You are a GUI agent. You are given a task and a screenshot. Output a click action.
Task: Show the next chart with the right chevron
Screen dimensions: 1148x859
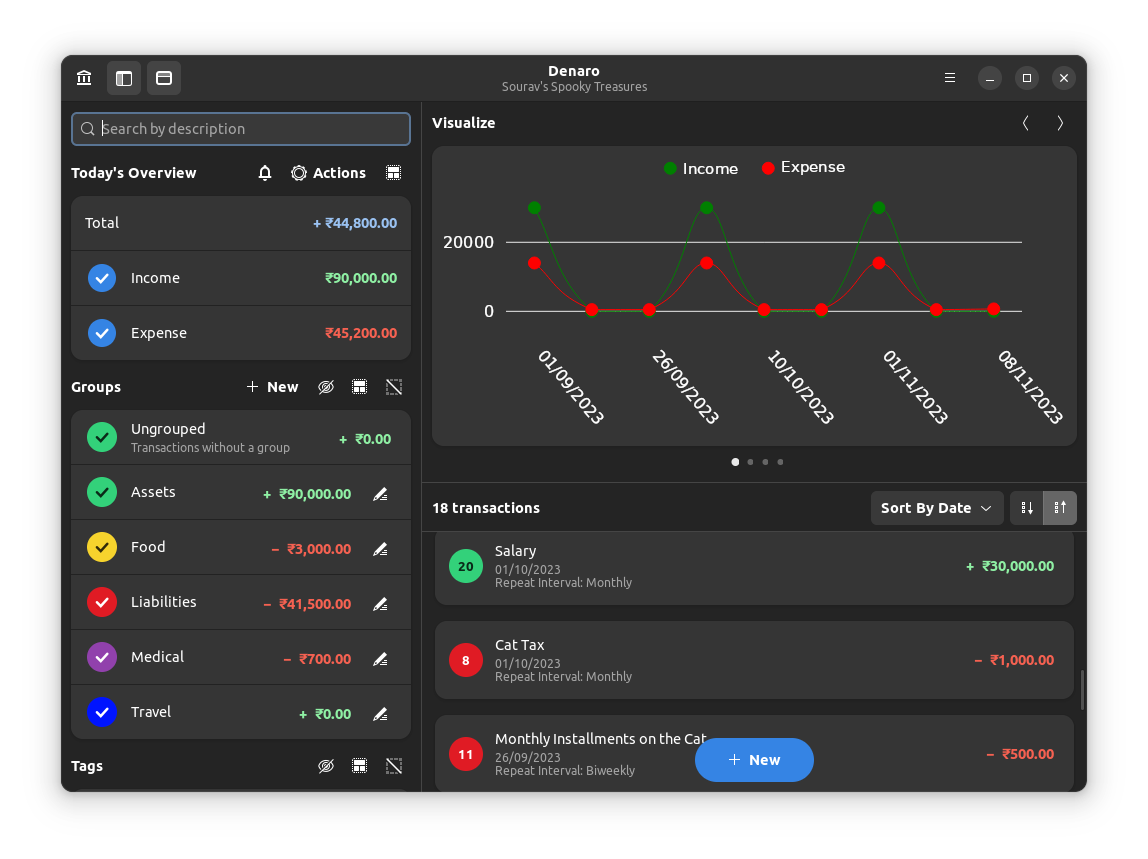tap(1060, 123)
